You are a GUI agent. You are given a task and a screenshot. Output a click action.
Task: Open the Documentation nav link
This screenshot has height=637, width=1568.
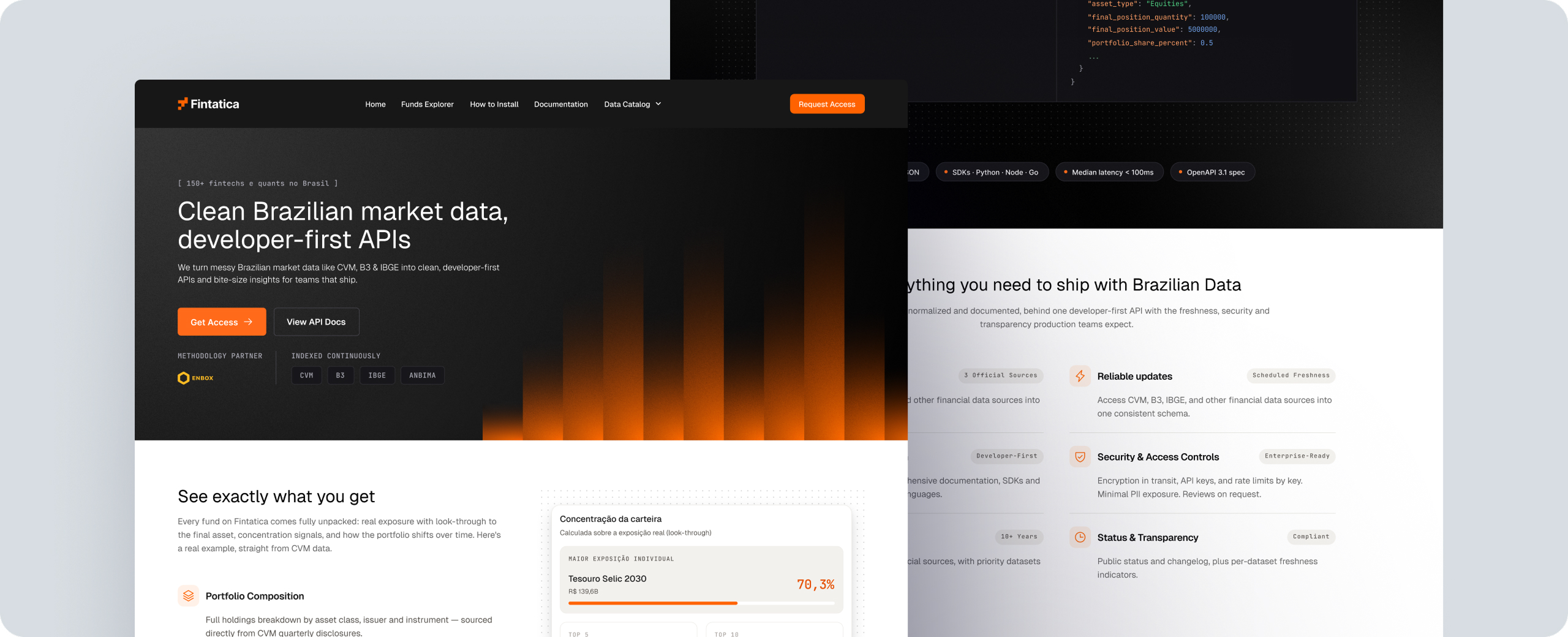click(561, 104)
